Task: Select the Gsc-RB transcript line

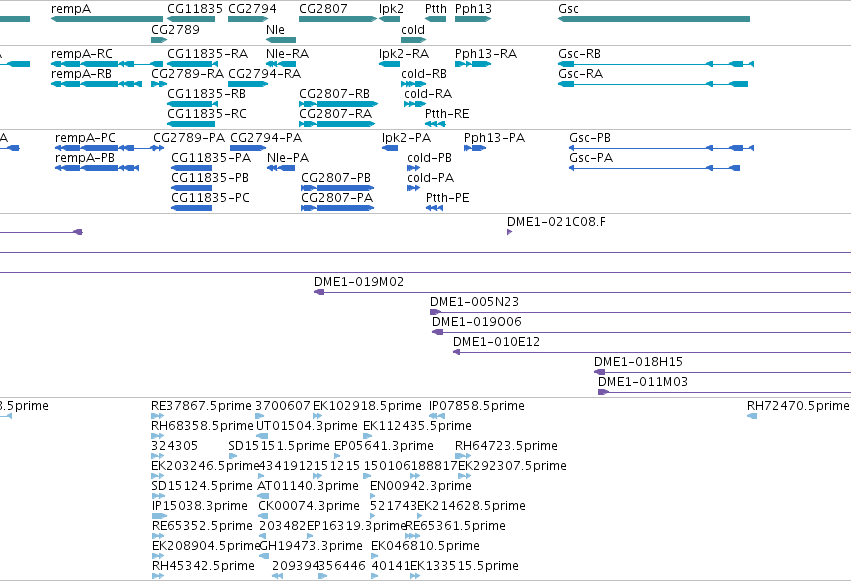Action: (x=656, y=64)
